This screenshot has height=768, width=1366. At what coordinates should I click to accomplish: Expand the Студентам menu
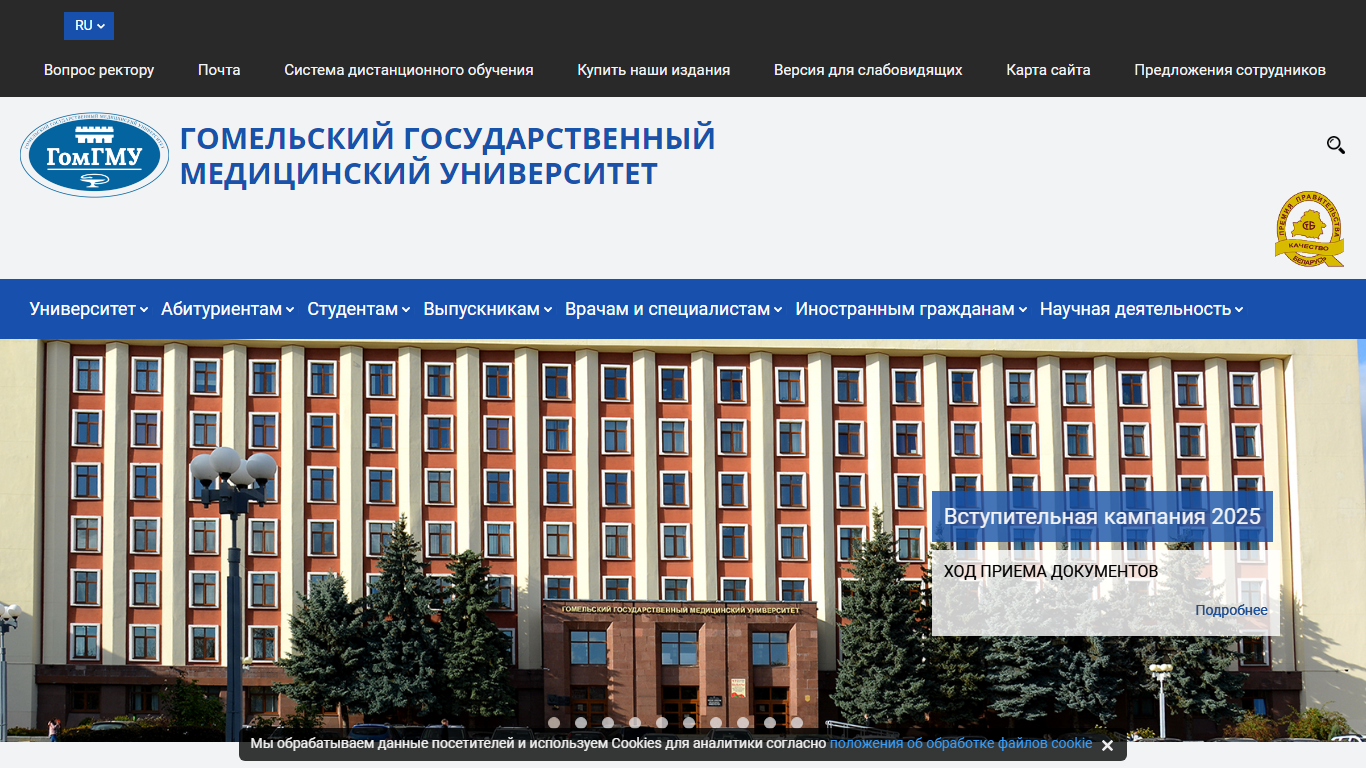click(359, 309)
